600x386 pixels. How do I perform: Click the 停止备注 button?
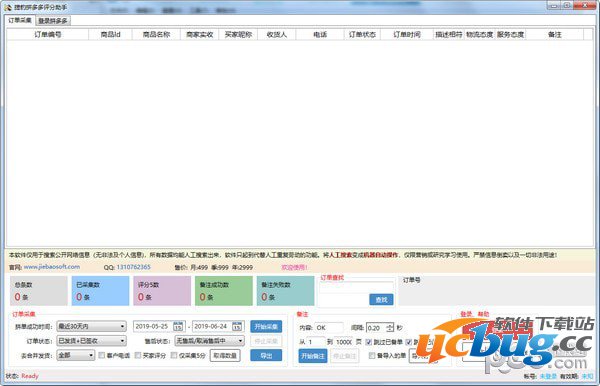(344, 356)
